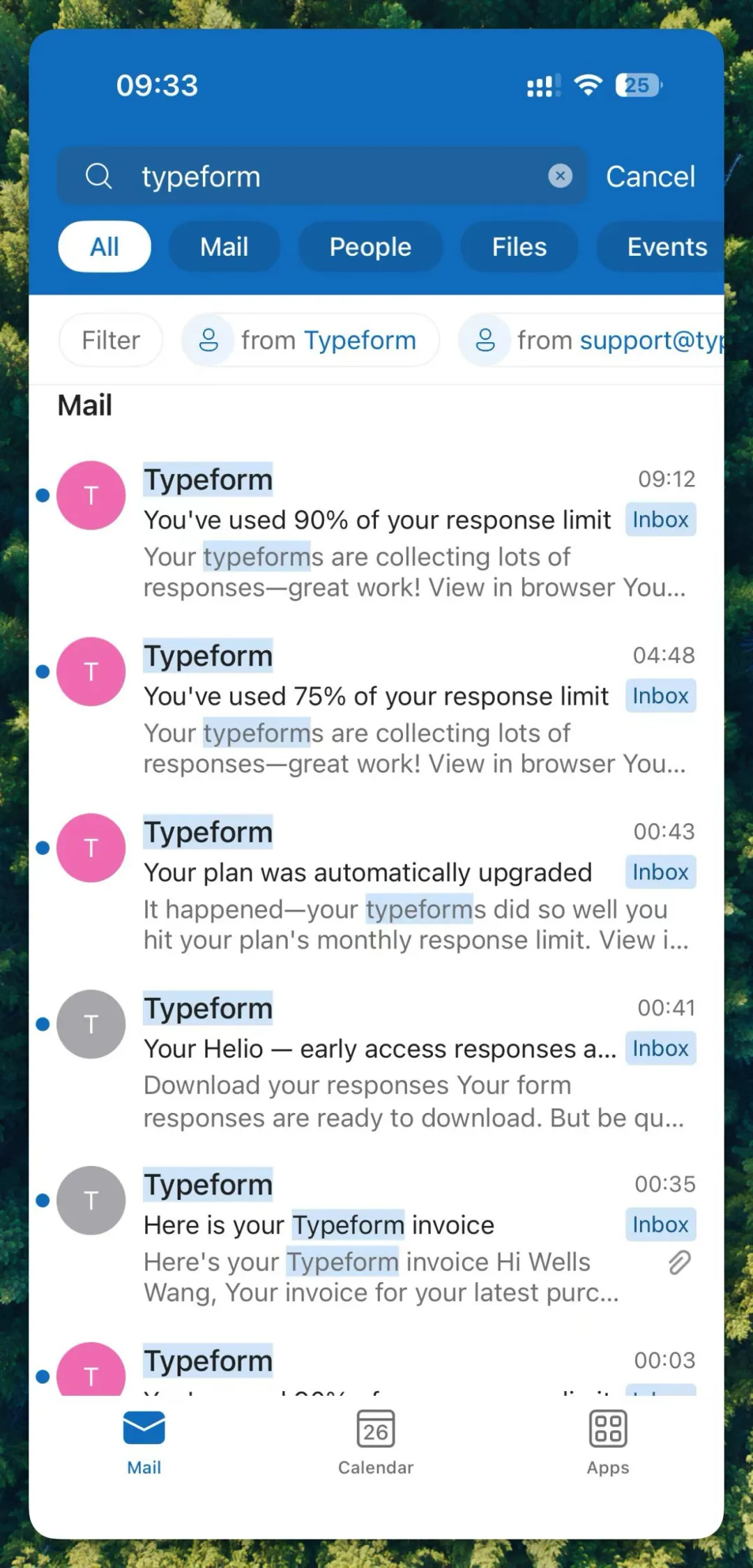Open the Calendar icon in bottom bar
753x1568 pixels.
pyautogui.click(x=376, y=1429)
